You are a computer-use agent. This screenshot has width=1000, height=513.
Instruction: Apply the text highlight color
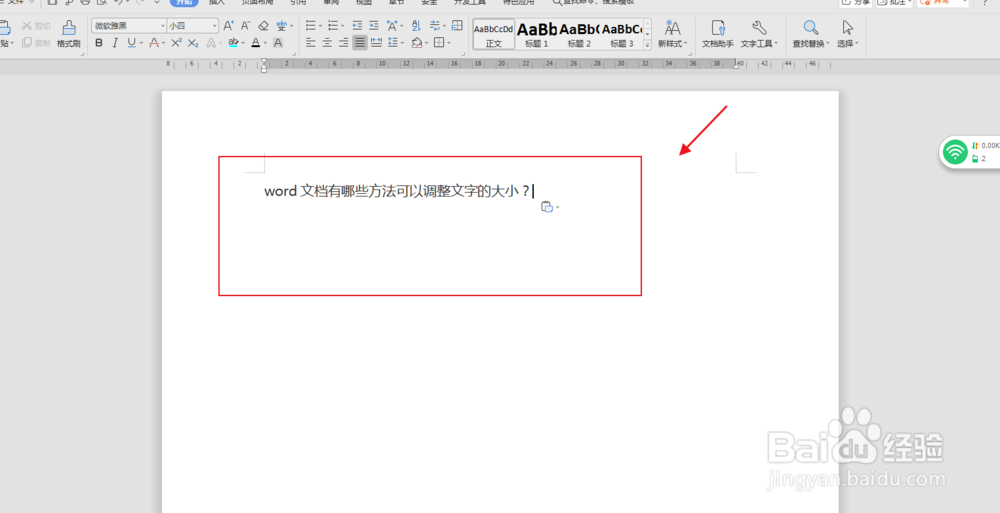[x=233, y=43]
